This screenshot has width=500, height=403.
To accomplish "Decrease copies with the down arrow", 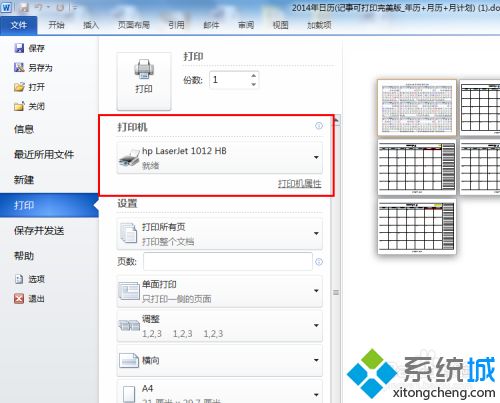I will [x=254, y=84].
